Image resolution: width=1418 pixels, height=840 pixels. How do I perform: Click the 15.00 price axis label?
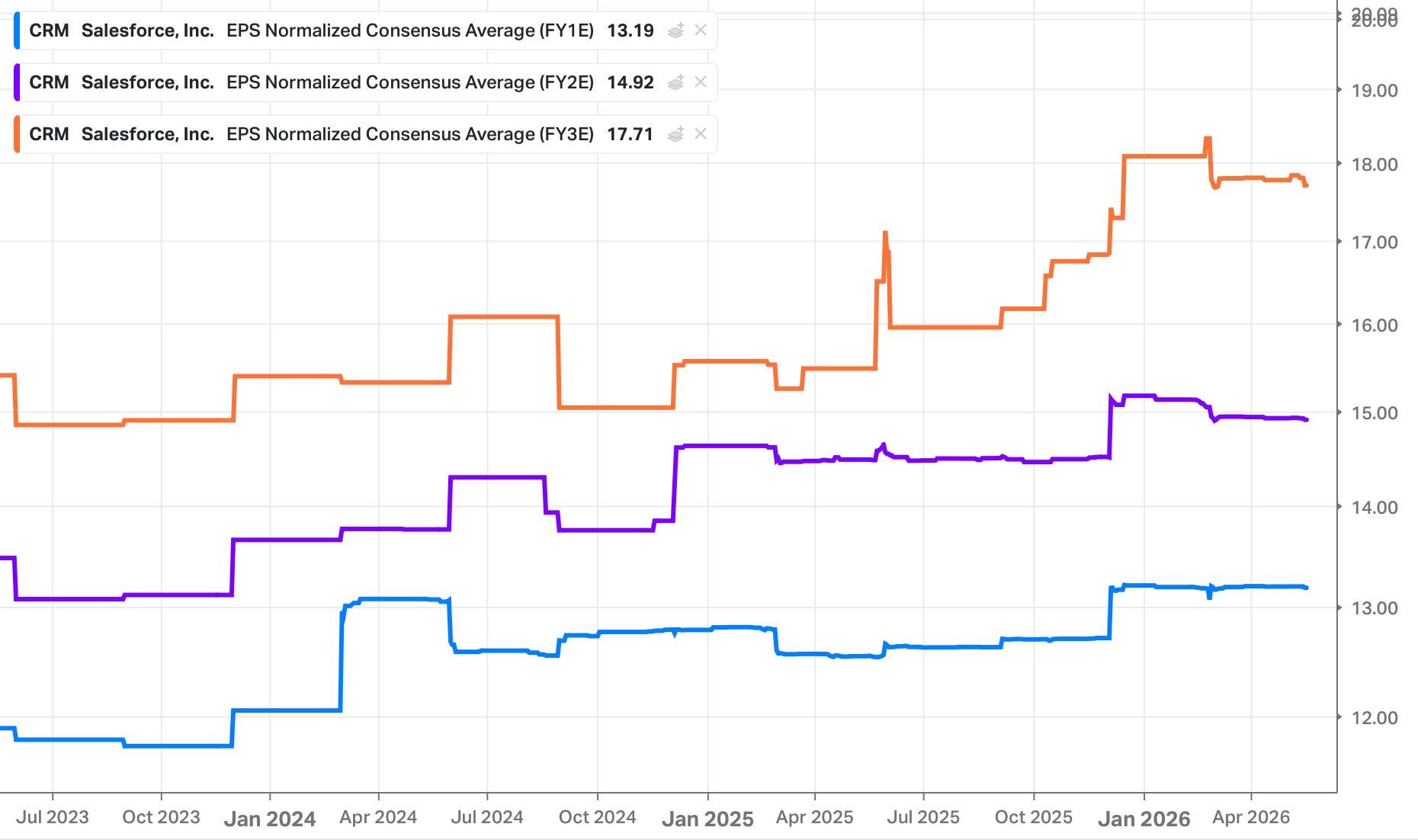pos(1375,413)
